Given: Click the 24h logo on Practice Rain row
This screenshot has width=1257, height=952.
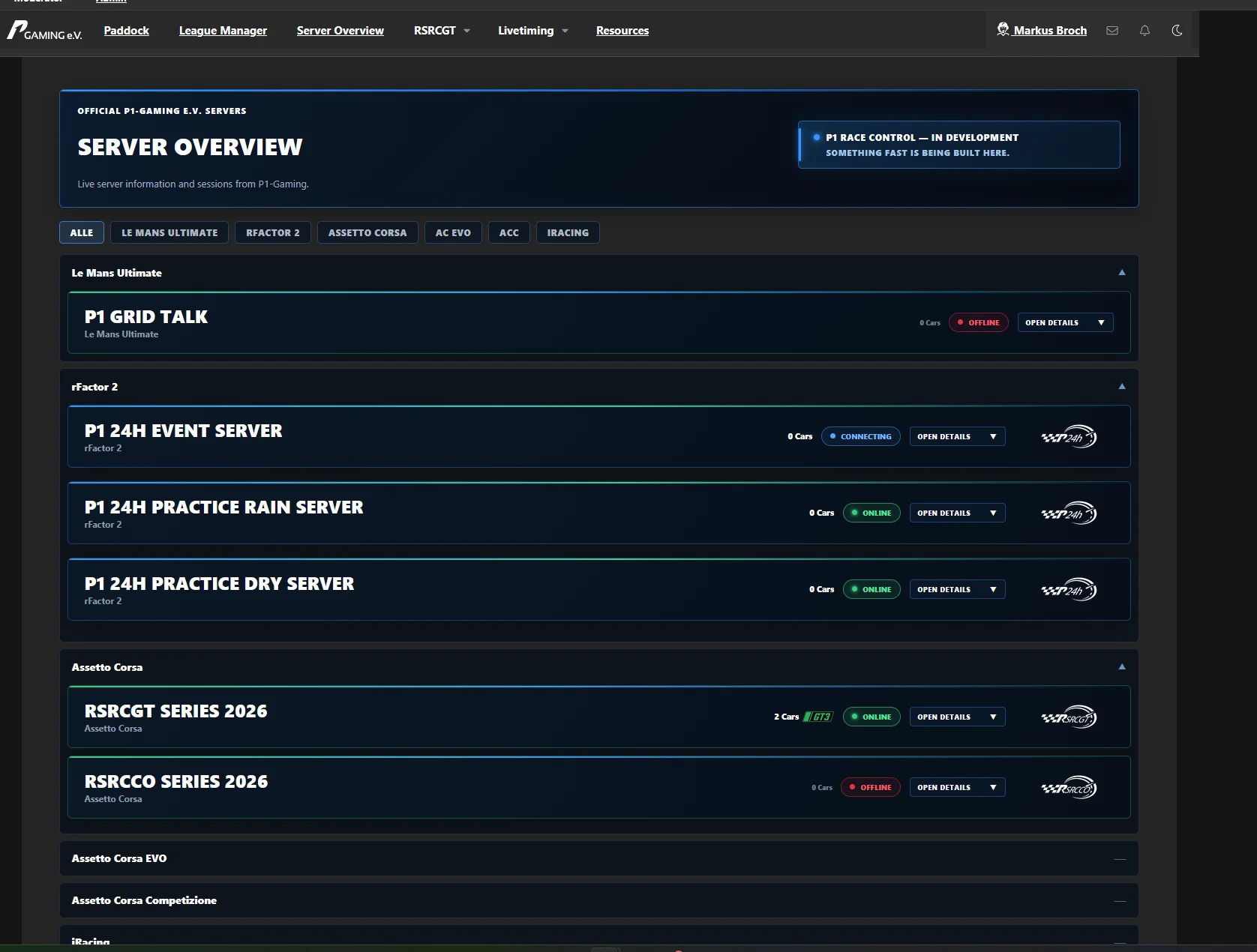Looking at the screenshot, I should pyautogui.click(x=1069, y=513).
